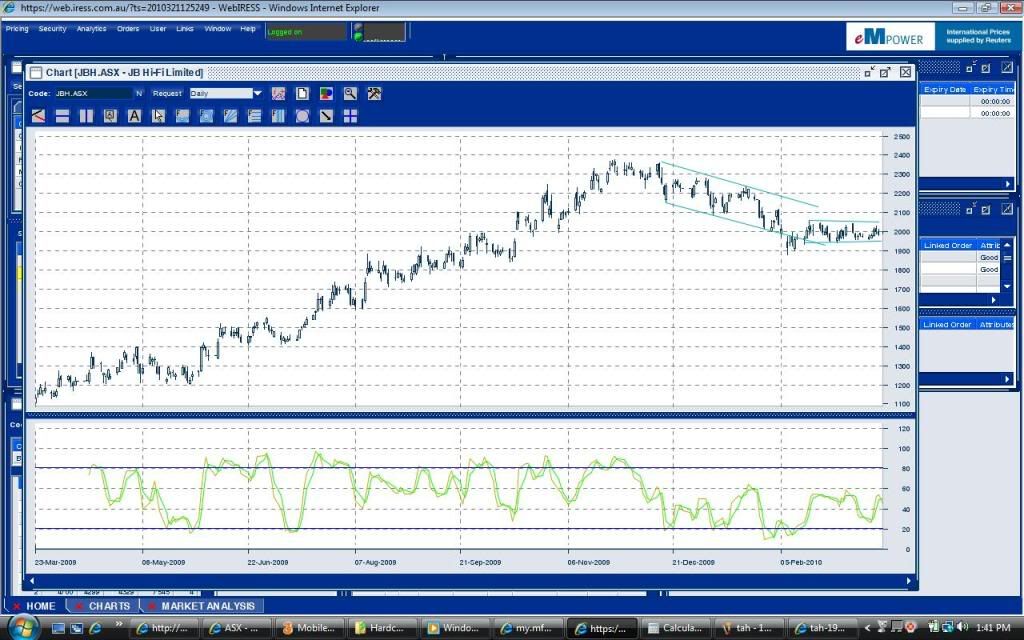Click the Logged on status indicator
1024x640 pixels.
tap(306, 32)
